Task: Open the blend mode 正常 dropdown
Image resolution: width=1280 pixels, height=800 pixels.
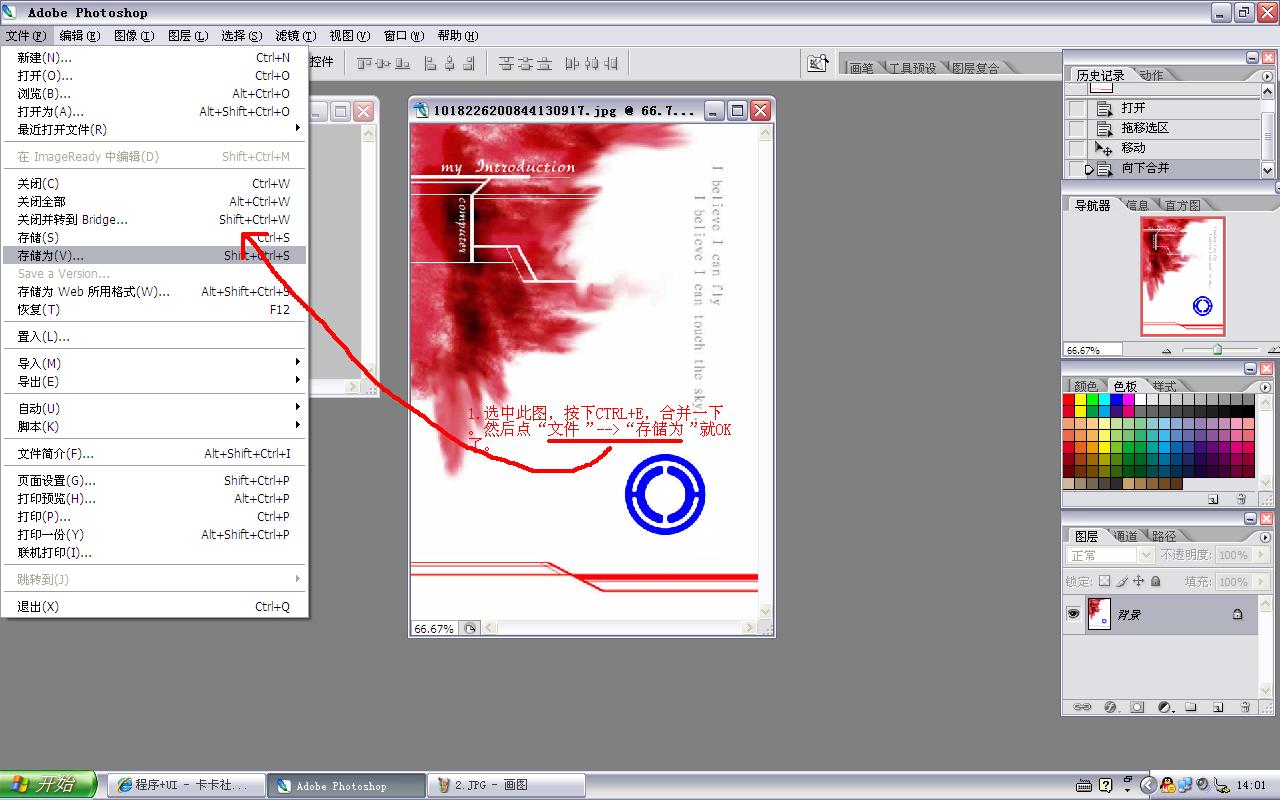Action: pos(1111,555)
